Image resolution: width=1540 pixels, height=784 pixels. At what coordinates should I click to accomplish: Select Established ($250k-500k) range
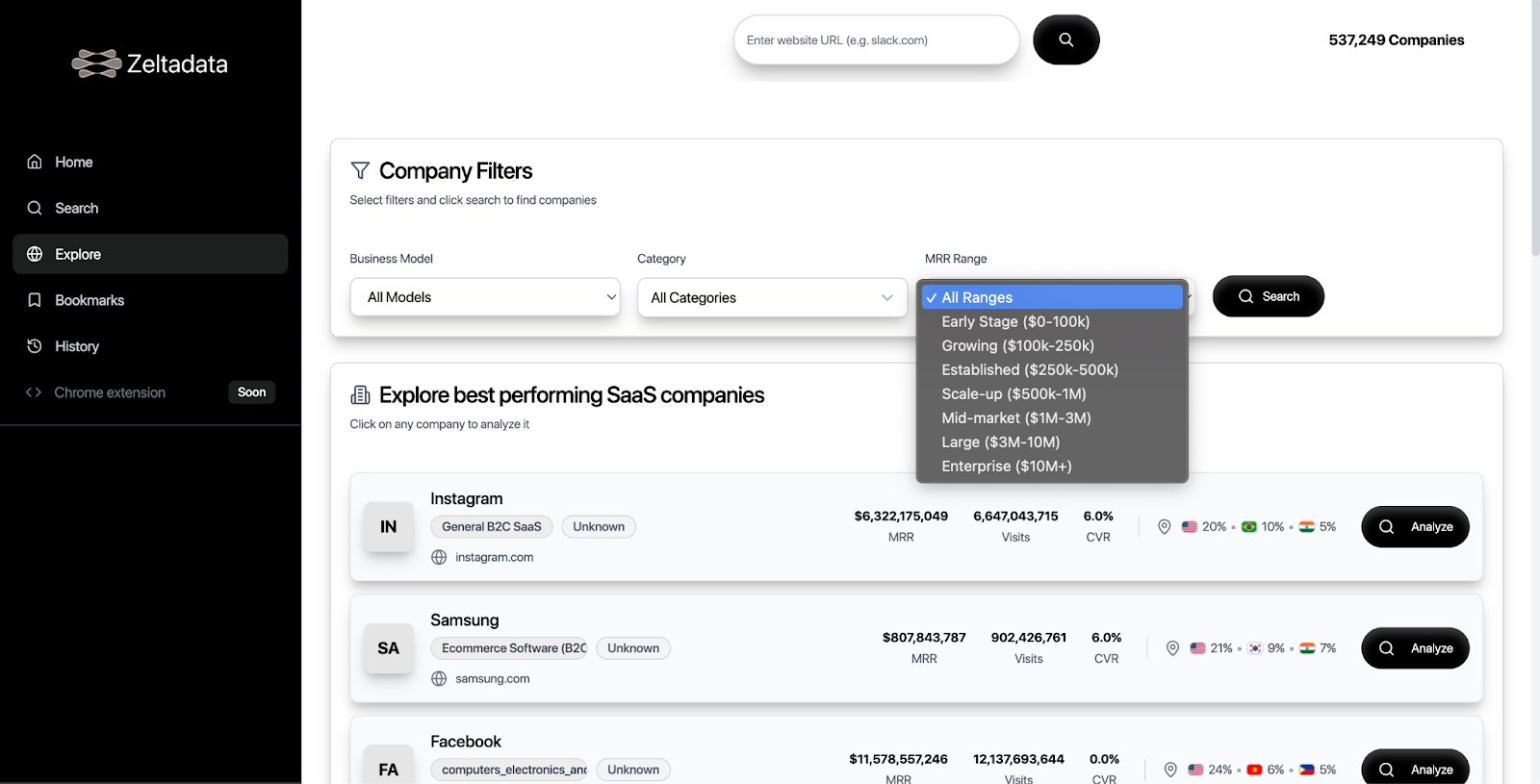tap(1052, 369)
